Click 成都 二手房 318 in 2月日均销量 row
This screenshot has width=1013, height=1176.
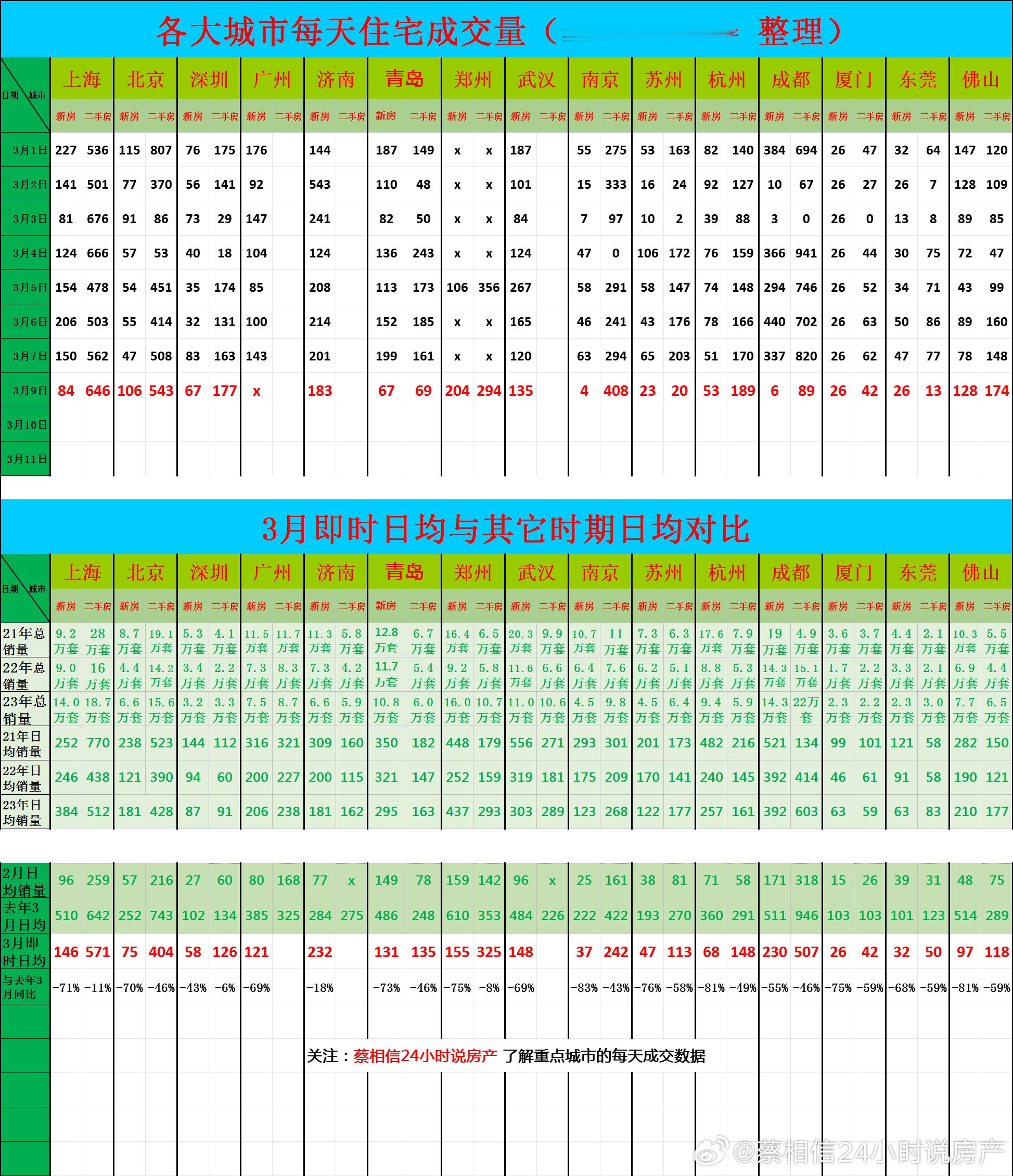806,880
